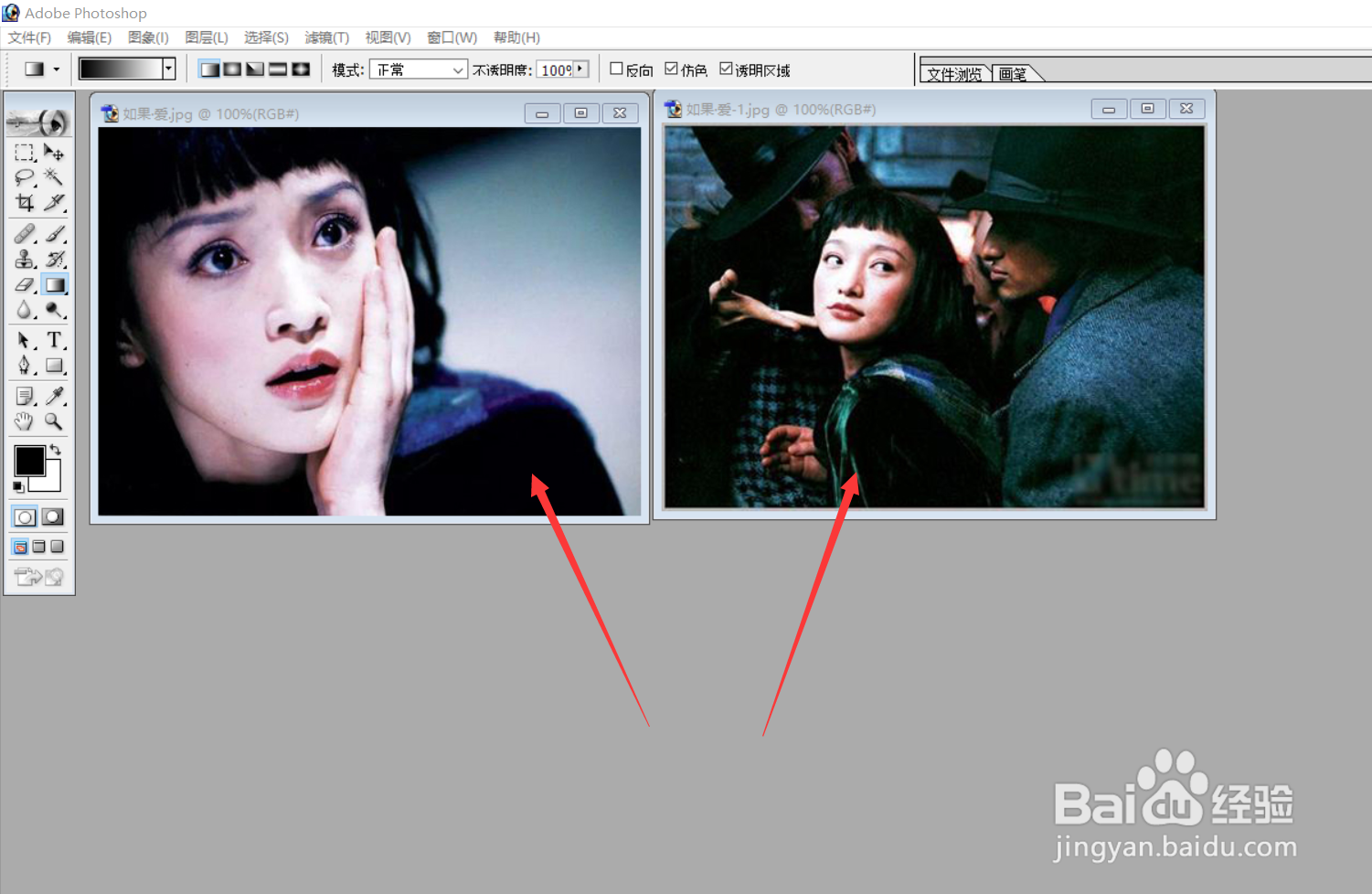Click the gradient preview to edit gradient
Viewport: 1372px width, 894px height.
(x=121, y=69)
